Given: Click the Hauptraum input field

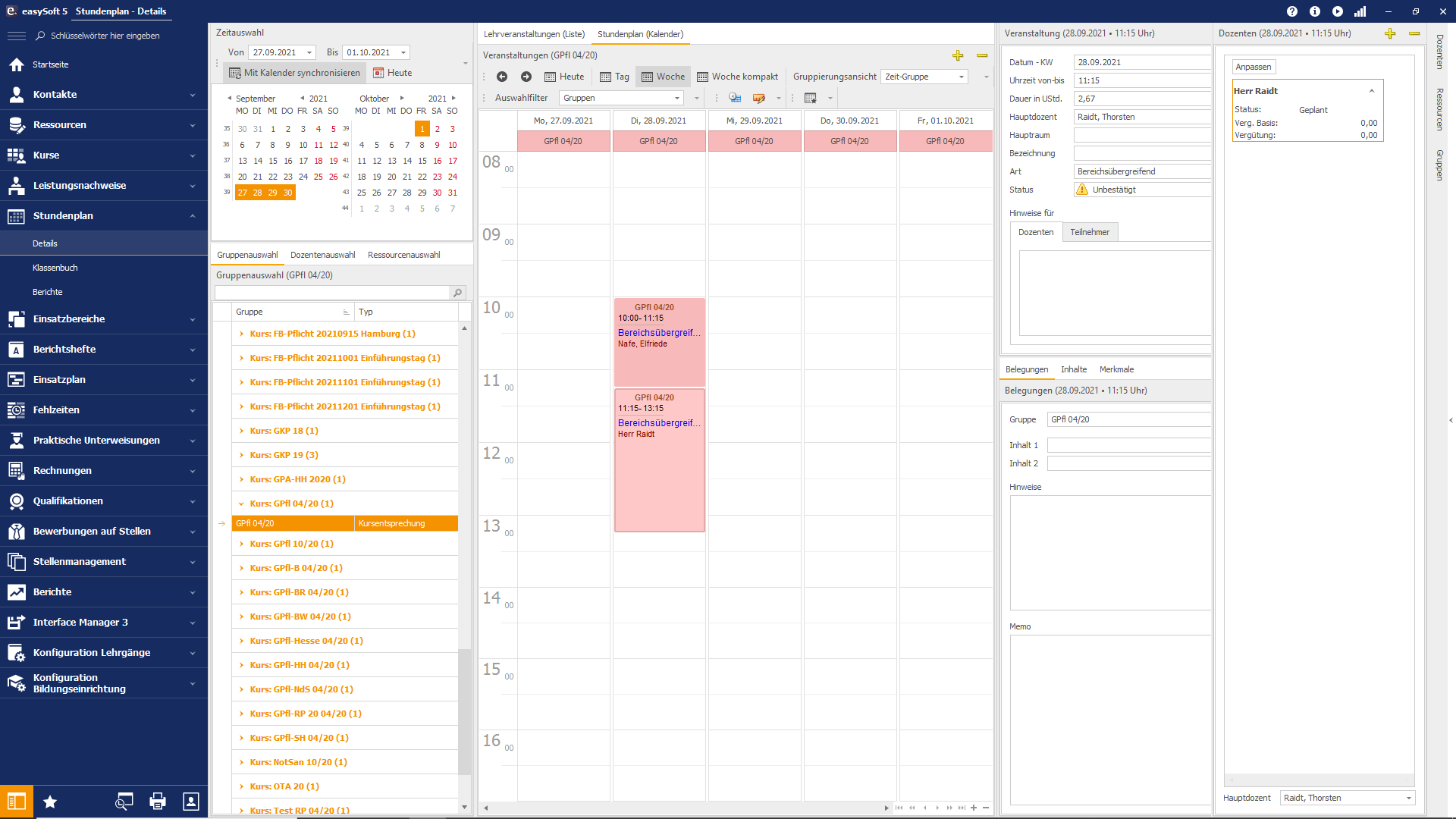Looking at the screenshot, I should coord(1142,135).
